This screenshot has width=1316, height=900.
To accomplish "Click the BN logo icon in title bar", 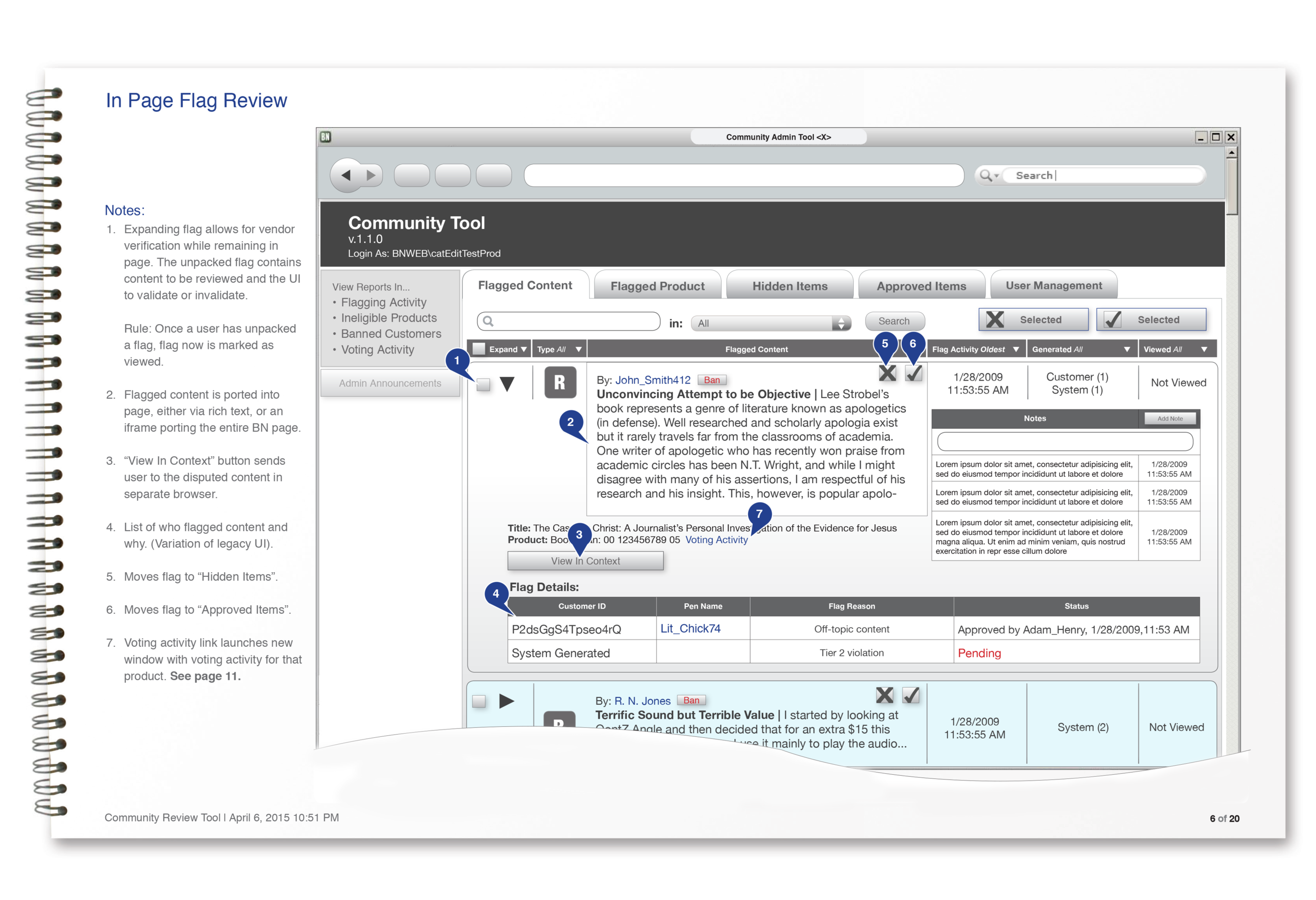I will click(326, 136).
